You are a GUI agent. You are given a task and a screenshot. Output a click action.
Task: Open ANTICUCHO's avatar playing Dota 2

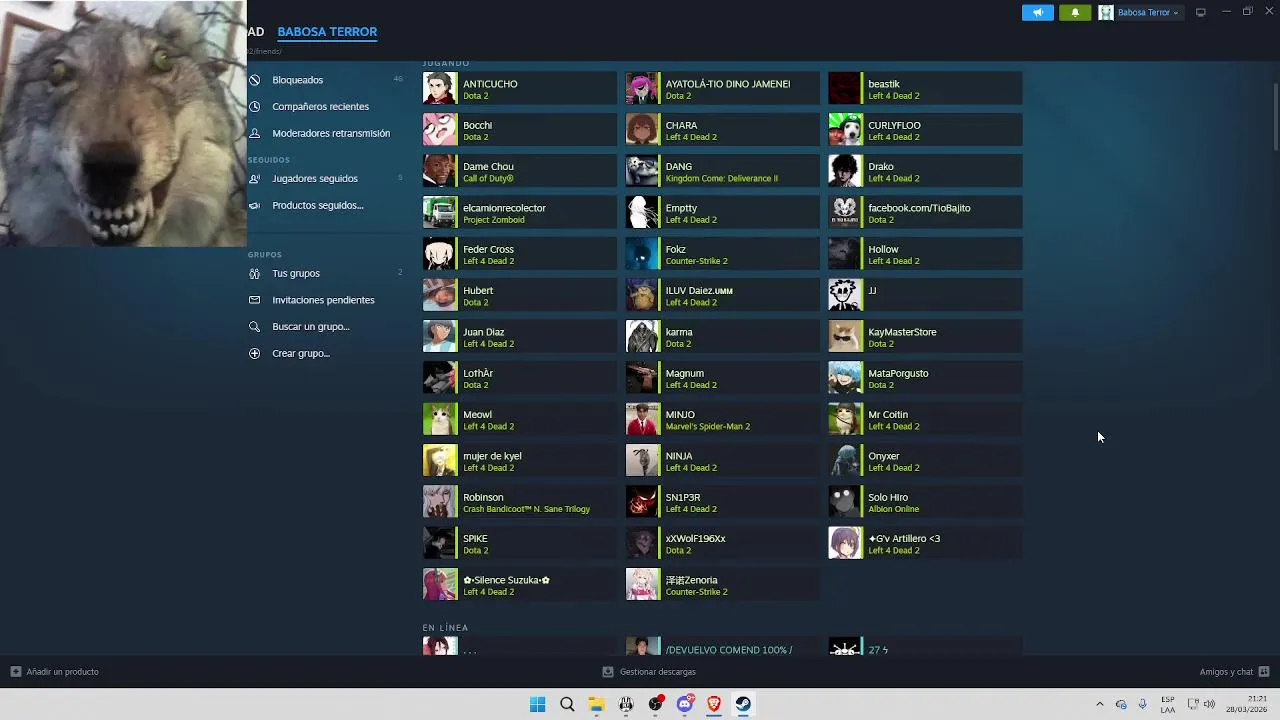[x=439, y=88]
